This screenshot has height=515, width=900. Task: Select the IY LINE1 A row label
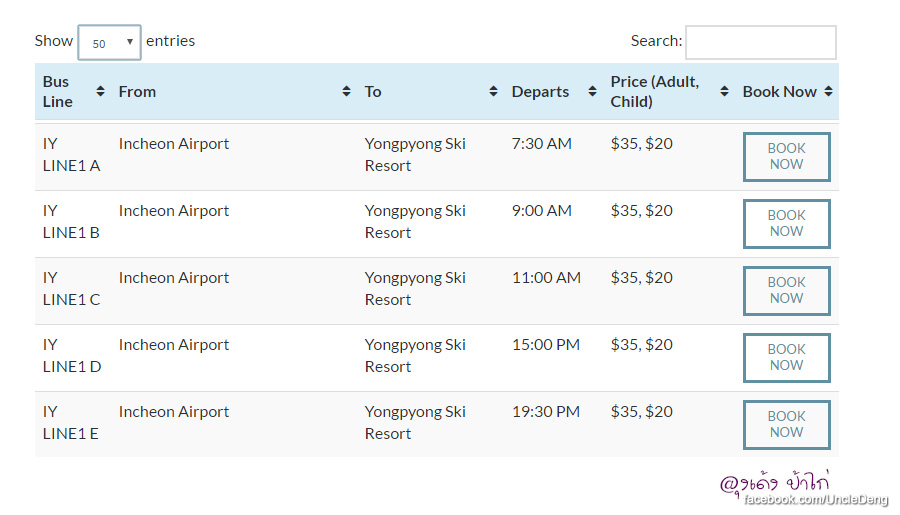(x=71, y=155)
